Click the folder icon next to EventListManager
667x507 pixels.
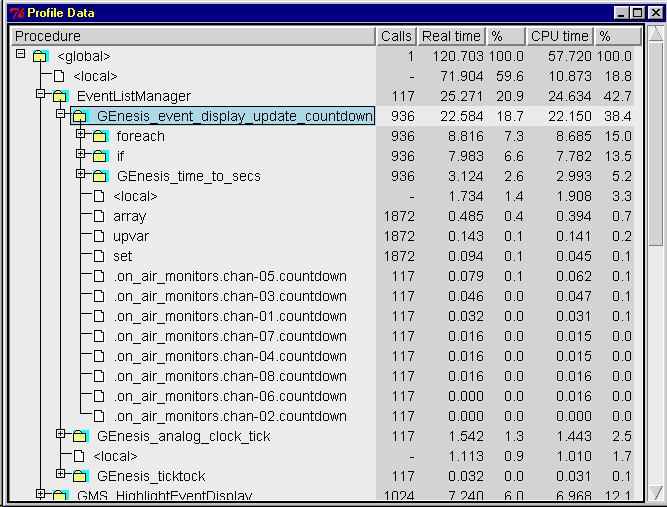coord(59,96)
